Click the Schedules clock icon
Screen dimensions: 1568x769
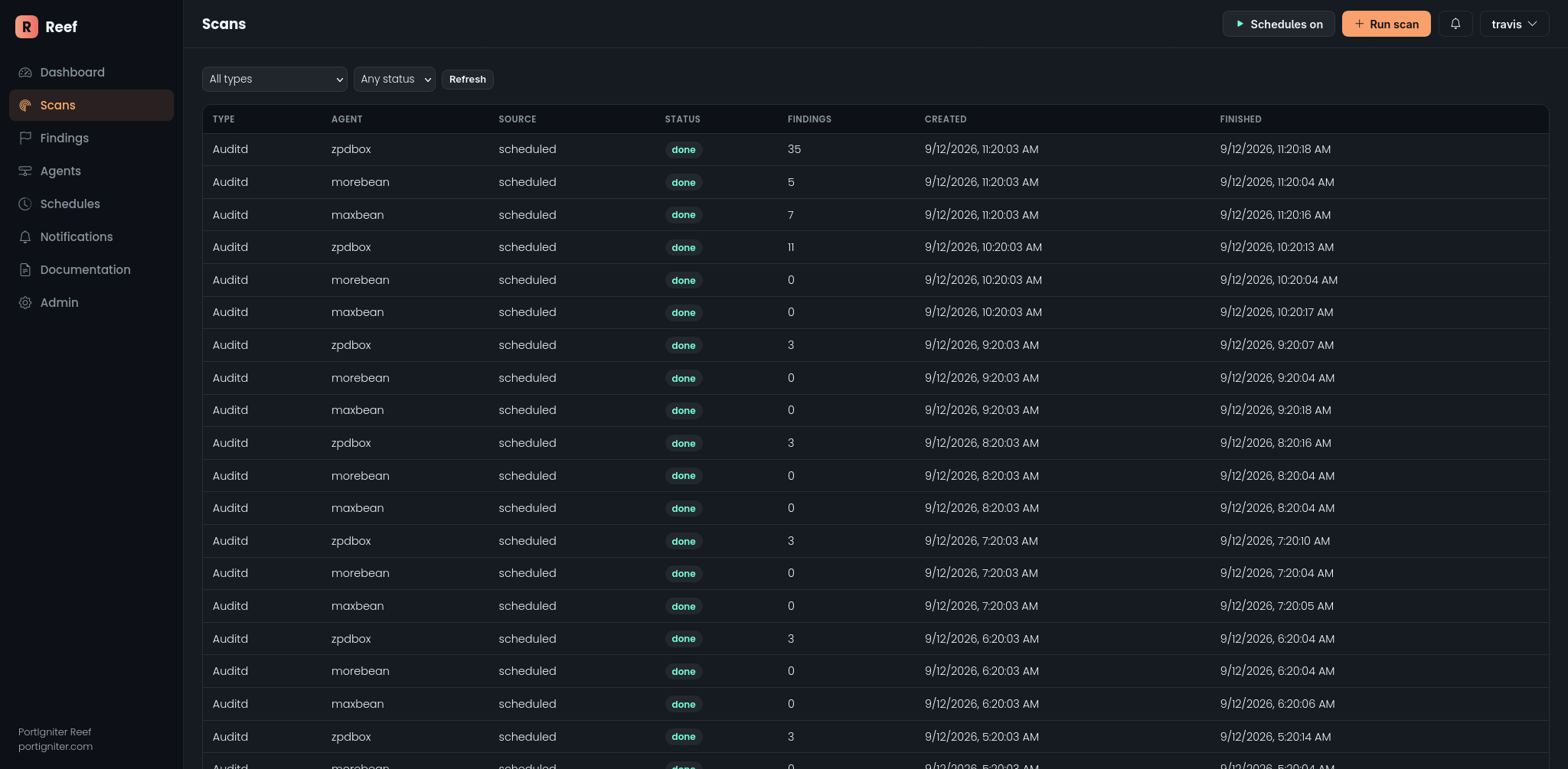[25, 204]
